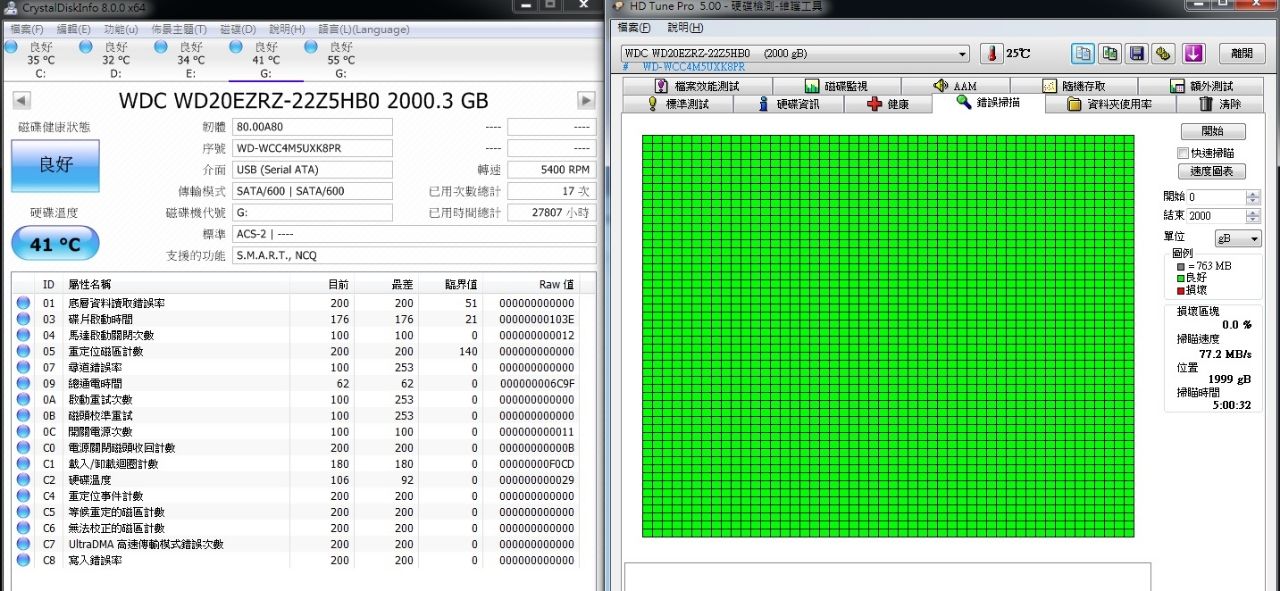Open the 單位 gB unit dropdown
1280x591 pixels.
pyautogui.click(x=1238, y=239)
